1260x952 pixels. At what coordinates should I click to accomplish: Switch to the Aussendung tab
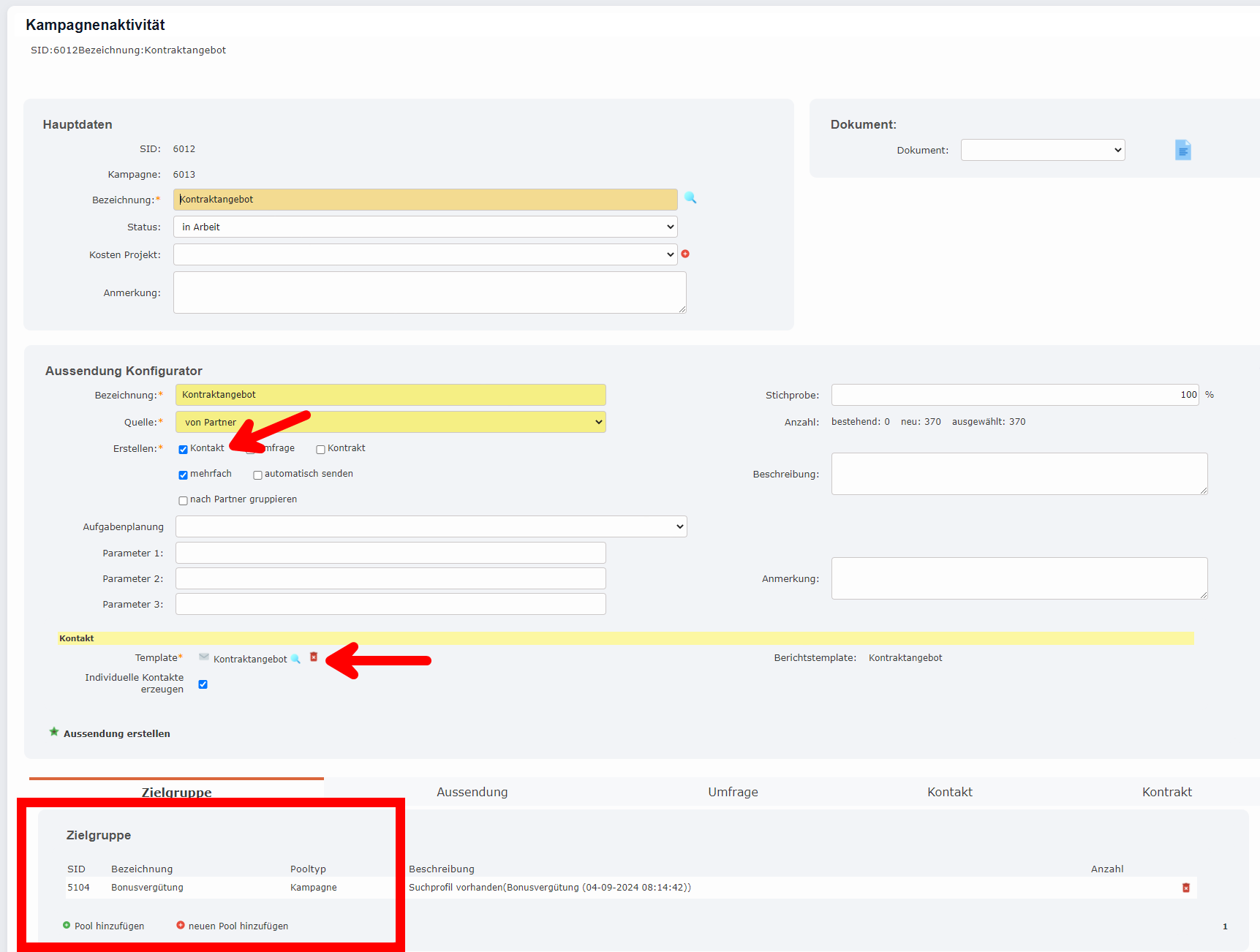tap(472, 792)
